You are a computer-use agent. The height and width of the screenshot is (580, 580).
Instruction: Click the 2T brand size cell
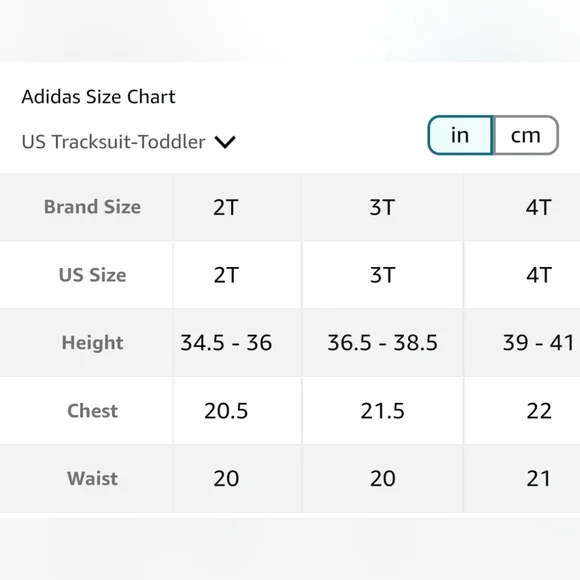point(237,207)
